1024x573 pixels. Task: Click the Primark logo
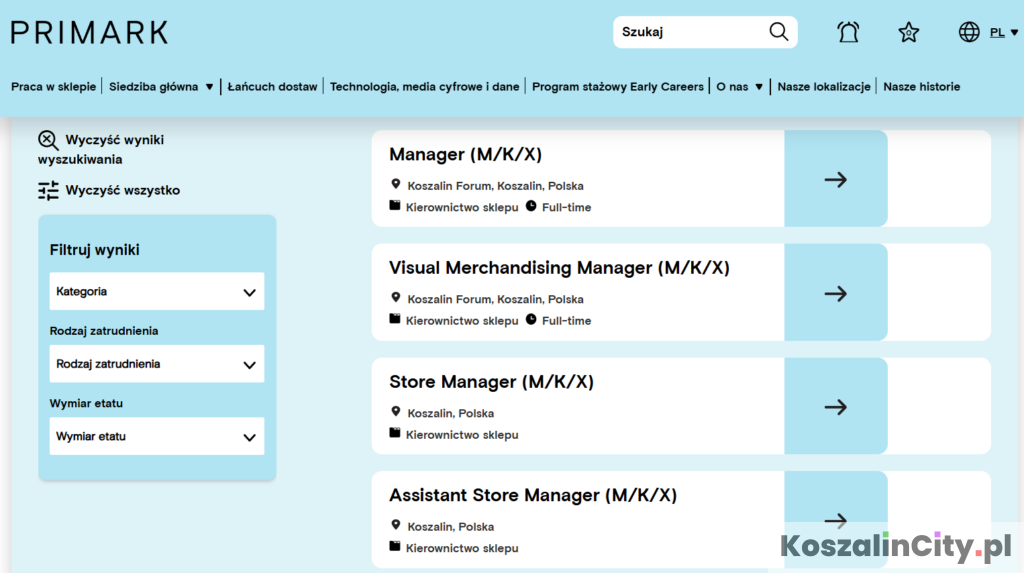[x=90, y=32]
